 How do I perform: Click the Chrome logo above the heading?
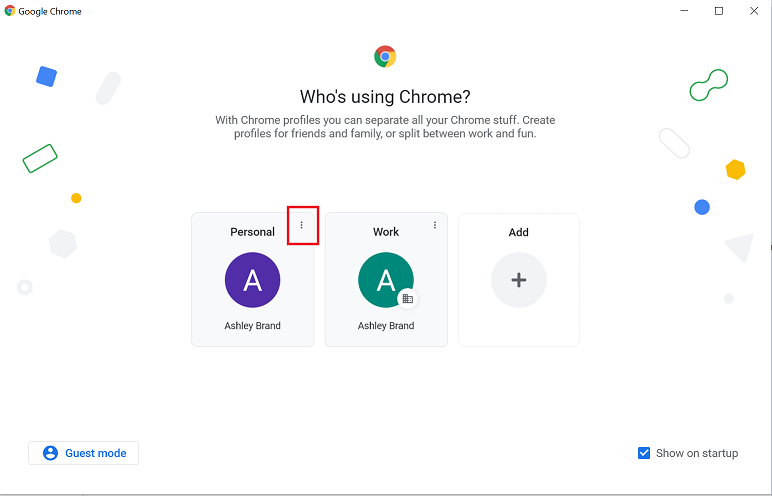[x=385, y=57]
